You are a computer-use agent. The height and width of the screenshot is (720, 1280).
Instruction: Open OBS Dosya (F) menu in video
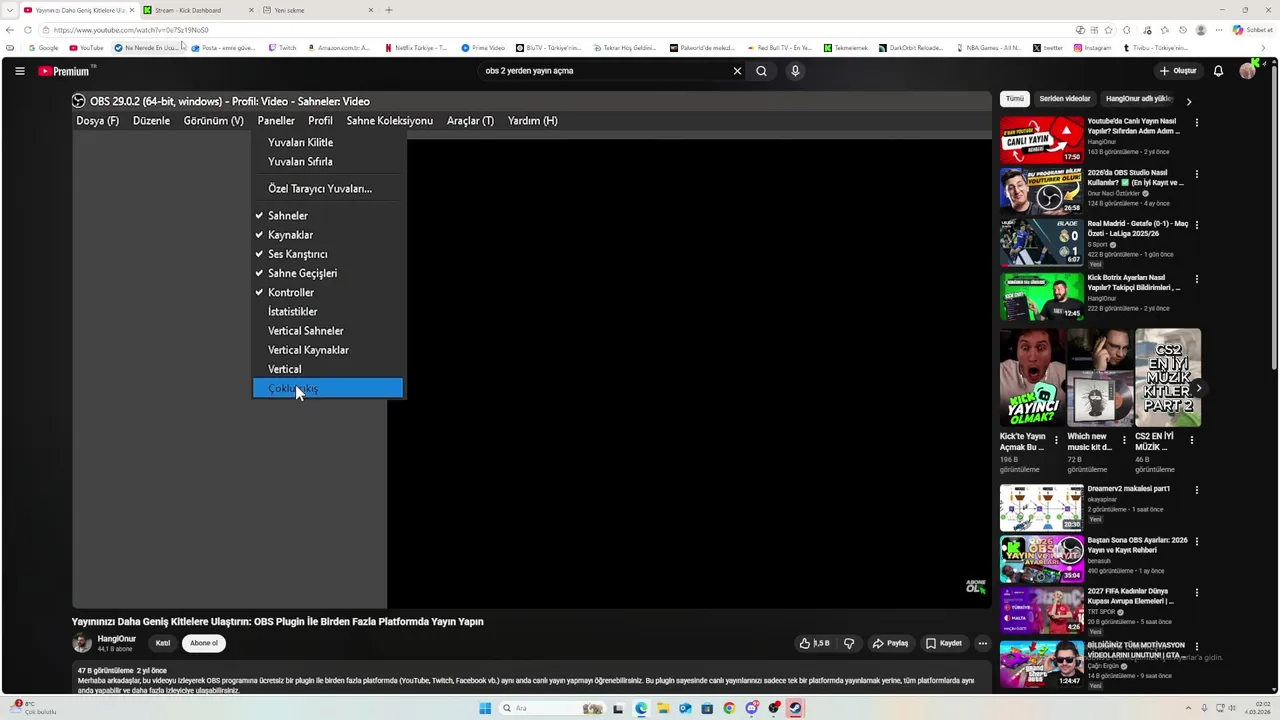97,121
